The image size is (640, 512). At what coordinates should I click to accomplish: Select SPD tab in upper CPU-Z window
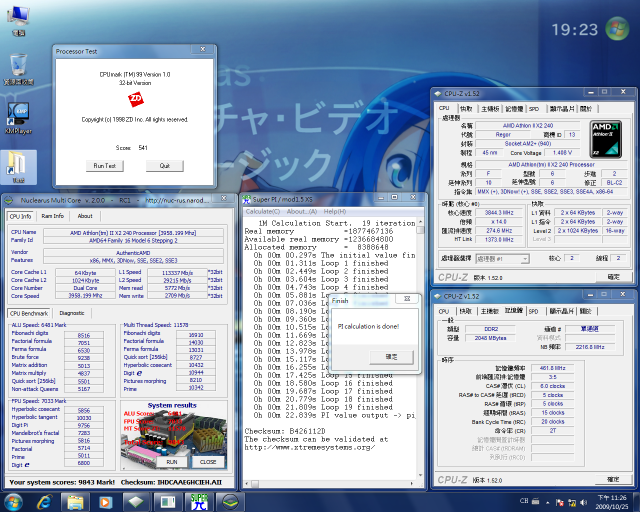tap(534, 108)
